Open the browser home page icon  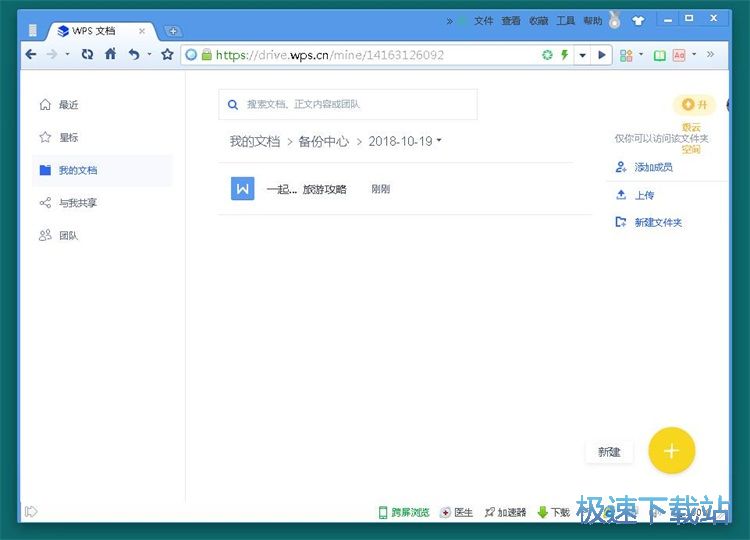coord(110,54)
